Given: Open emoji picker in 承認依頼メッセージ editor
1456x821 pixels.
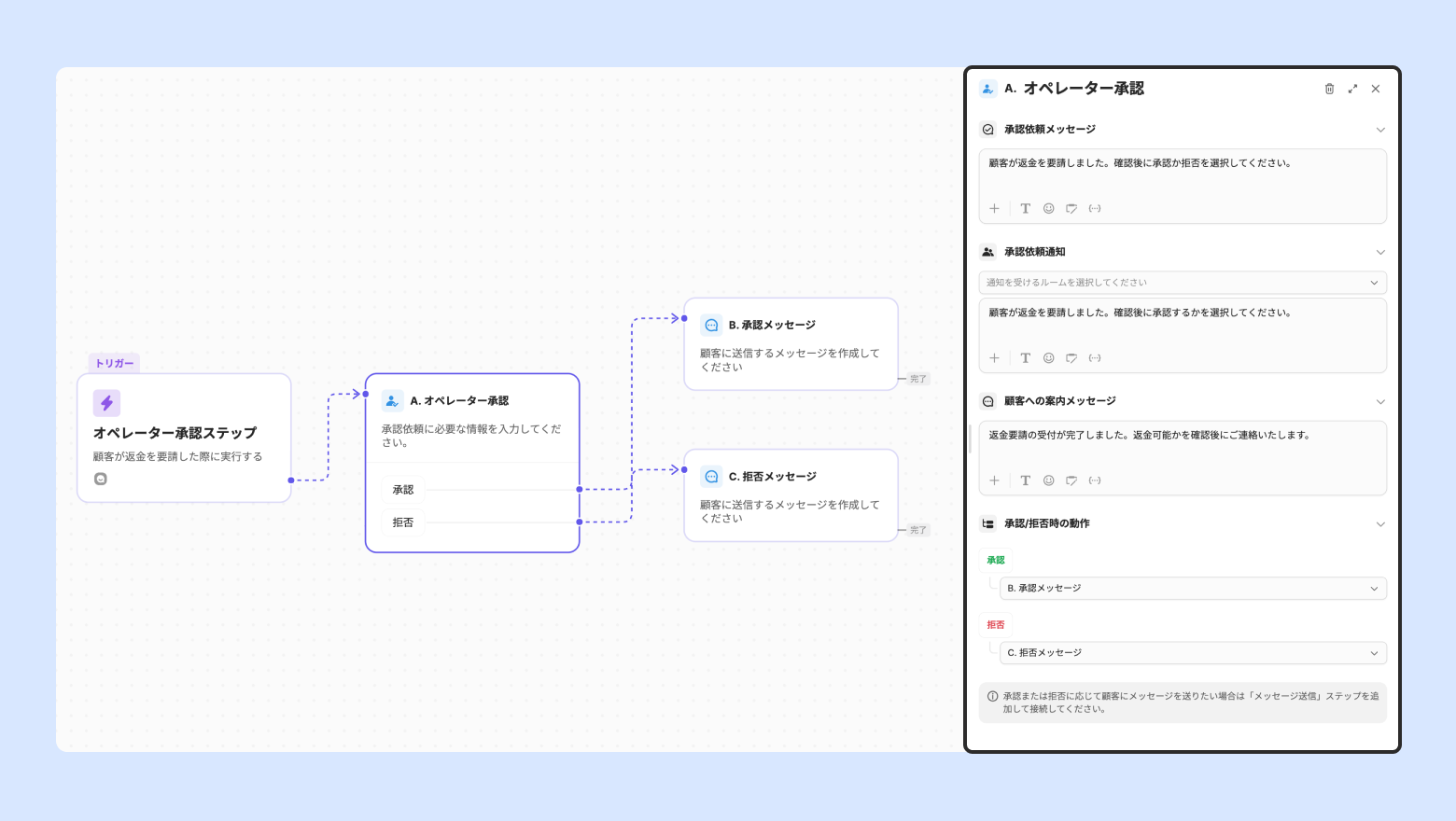Looking at the screenshot, I should [x=1049, y=209].
